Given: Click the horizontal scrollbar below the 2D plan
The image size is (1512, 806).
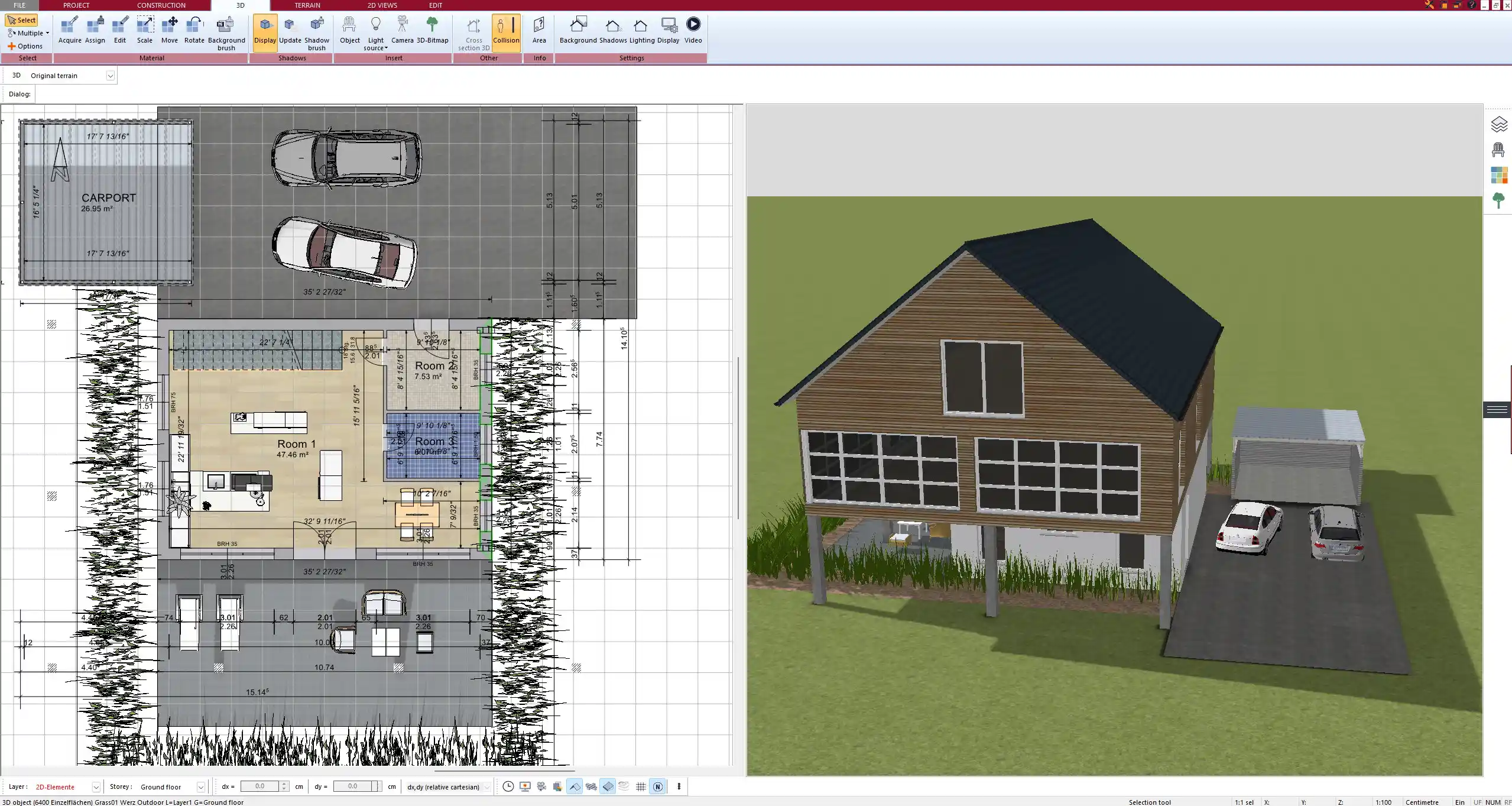Looking at the screenshot, I should pyautogui.click(x=505, y=771).
